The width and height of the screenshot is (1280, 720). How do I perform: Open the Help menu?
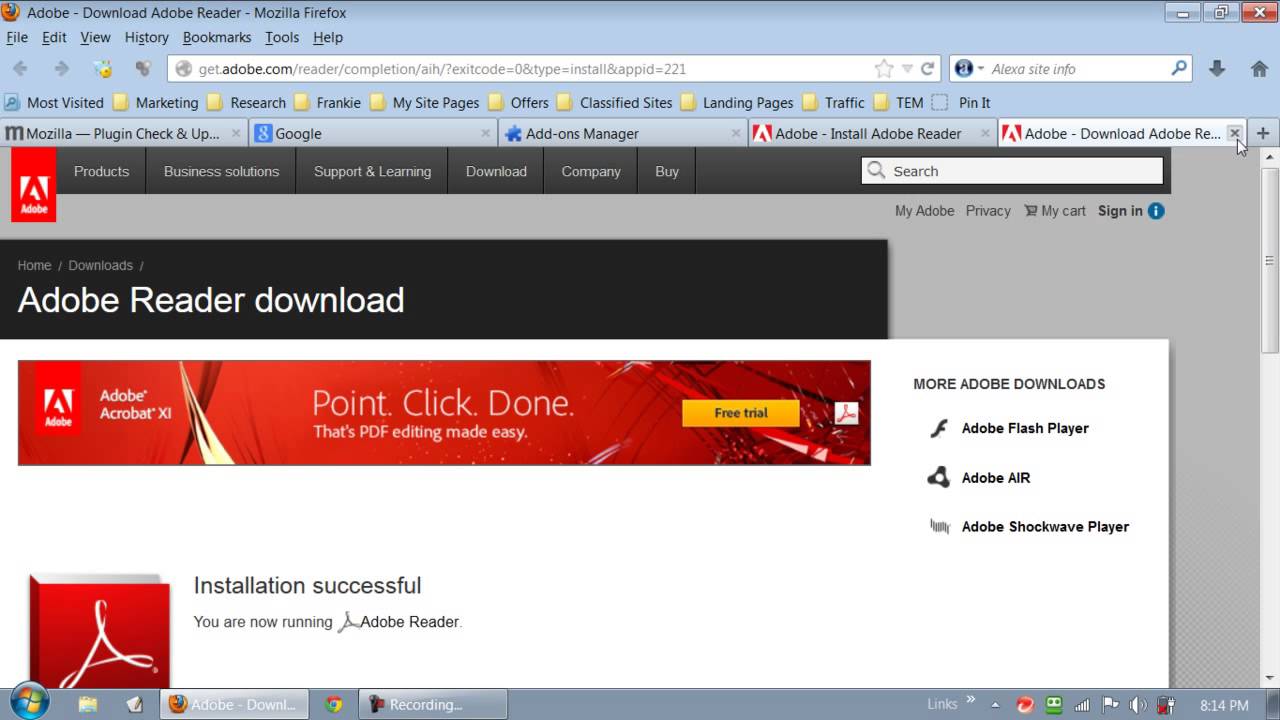click(x=328, y=37)
